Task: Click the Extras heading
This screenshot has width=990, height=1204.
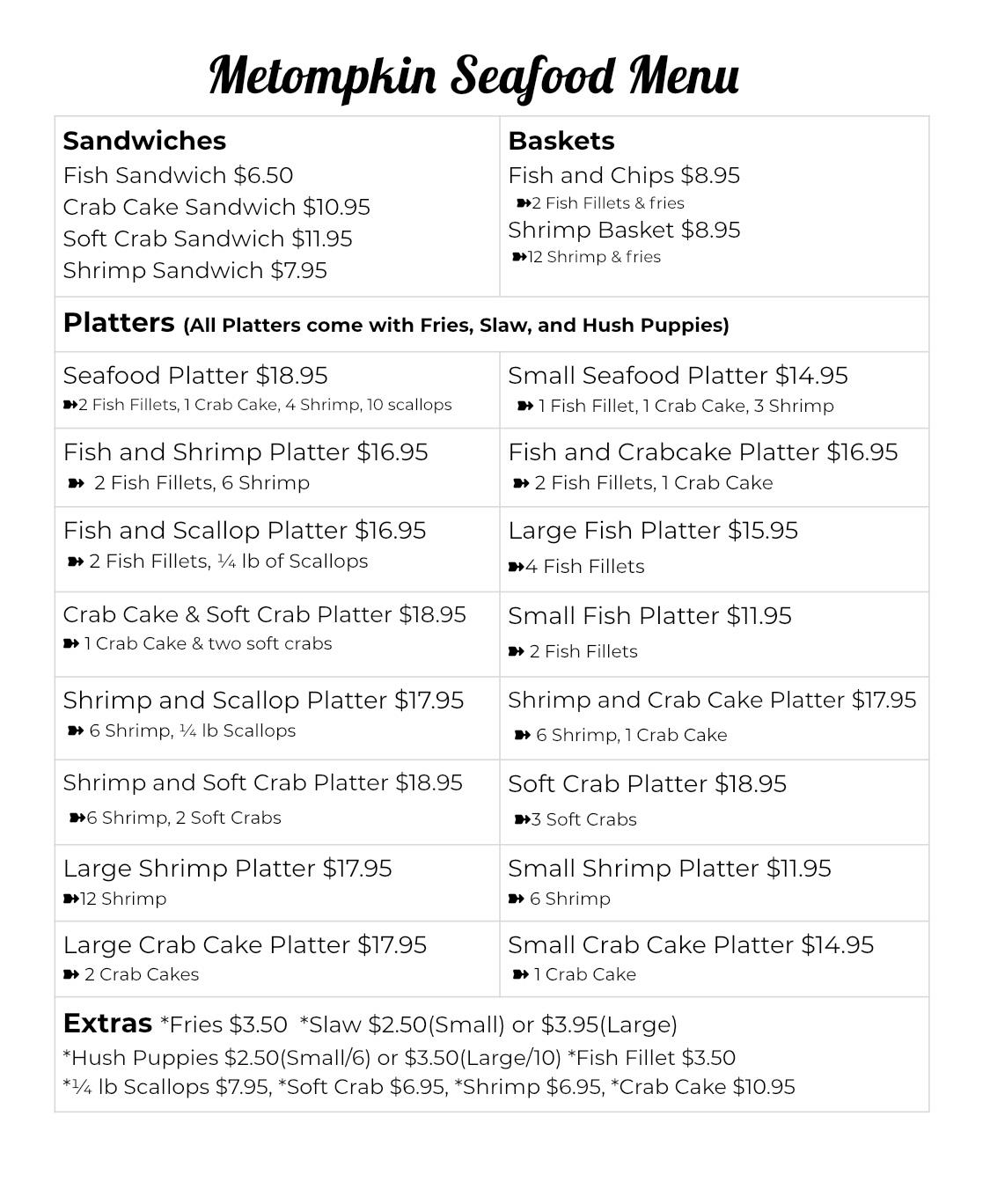Action: click(107, 1024)
